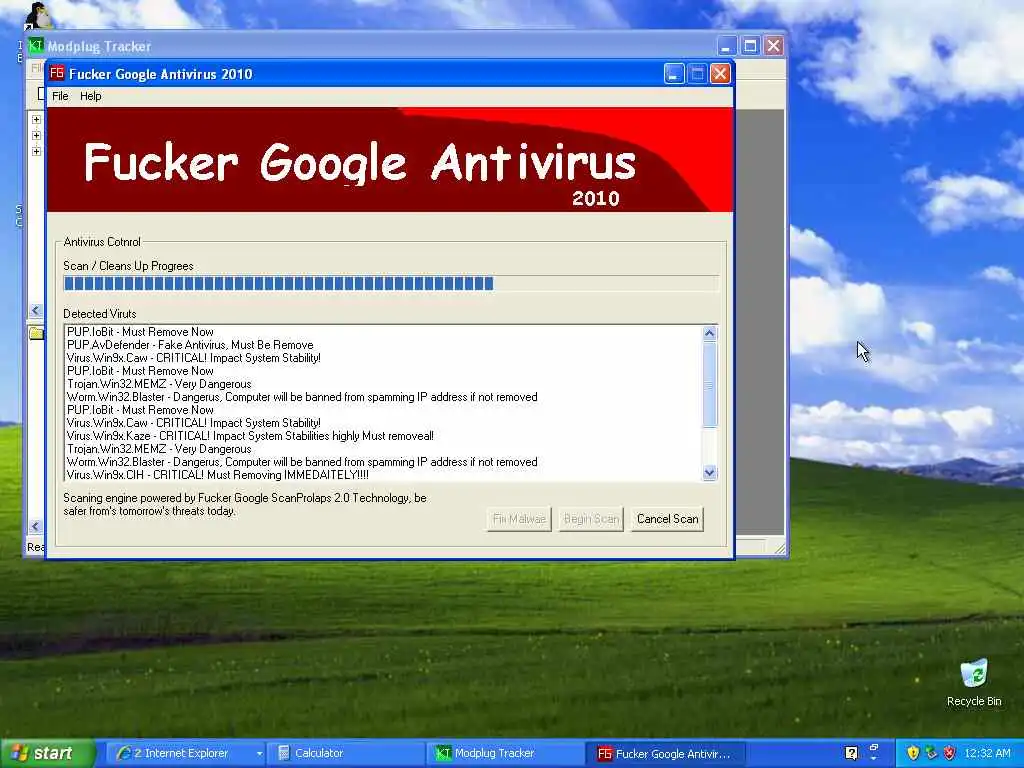Image resolution: width=1024 pixels, height=768 pixels.
Task: Click the detected list scrollbar thumb
Action: 710,385
